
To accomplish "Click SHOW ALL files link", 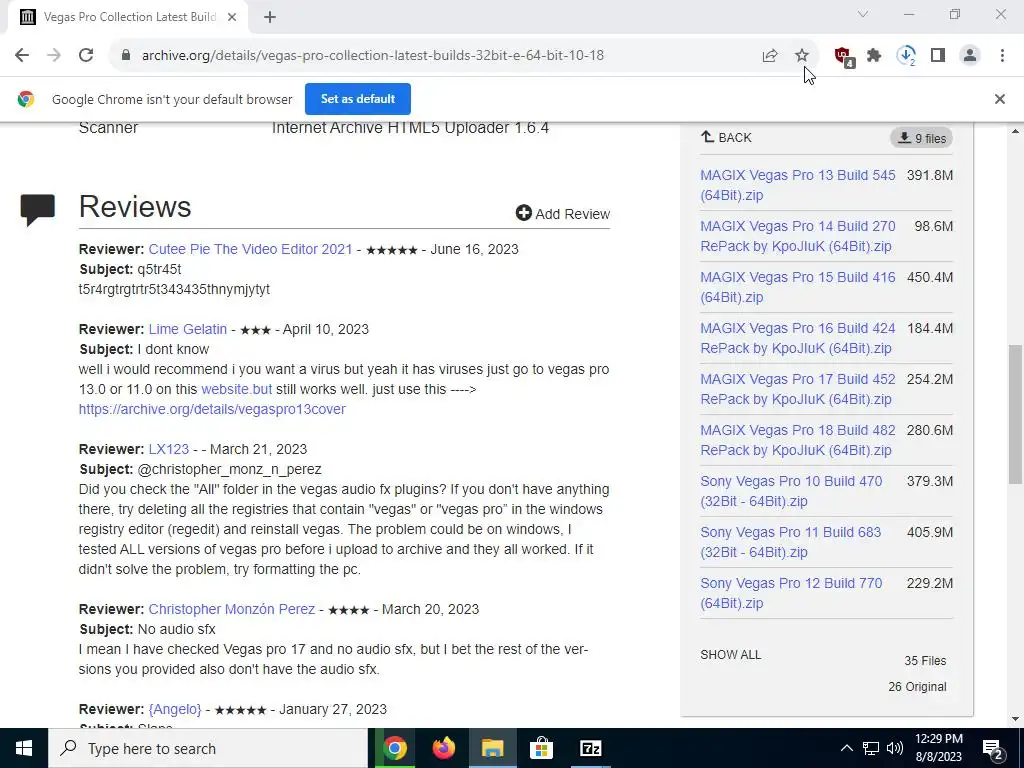I will pyautogui.click(x=731, y=655).
